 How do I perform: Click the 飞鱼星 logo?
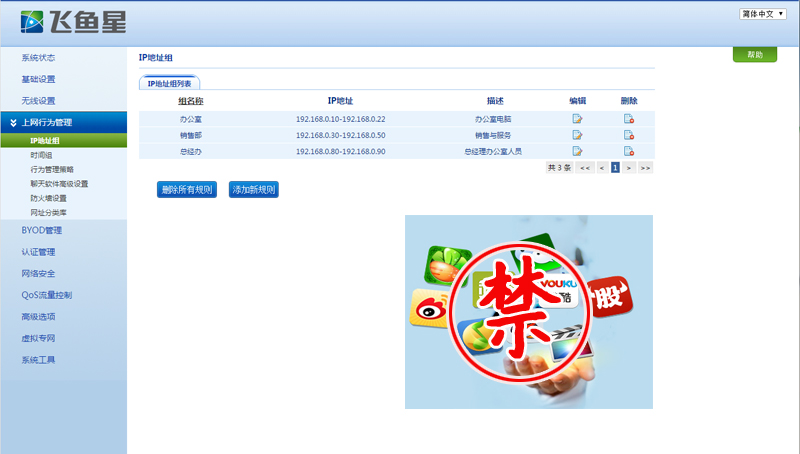(x=73, y=22)
